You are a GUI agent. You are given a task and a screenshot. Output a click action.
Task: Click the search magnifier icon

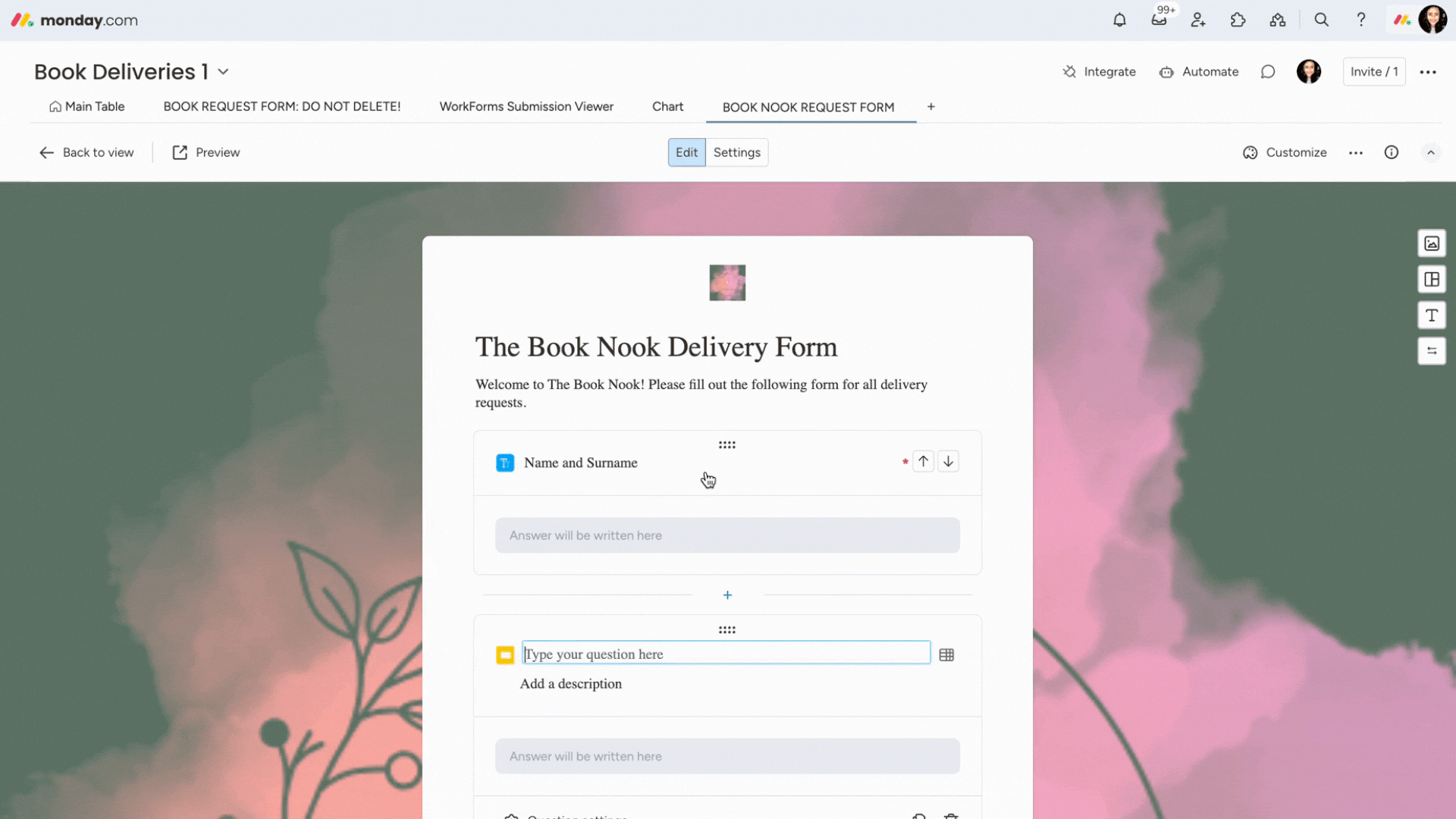pos(1321,20)
